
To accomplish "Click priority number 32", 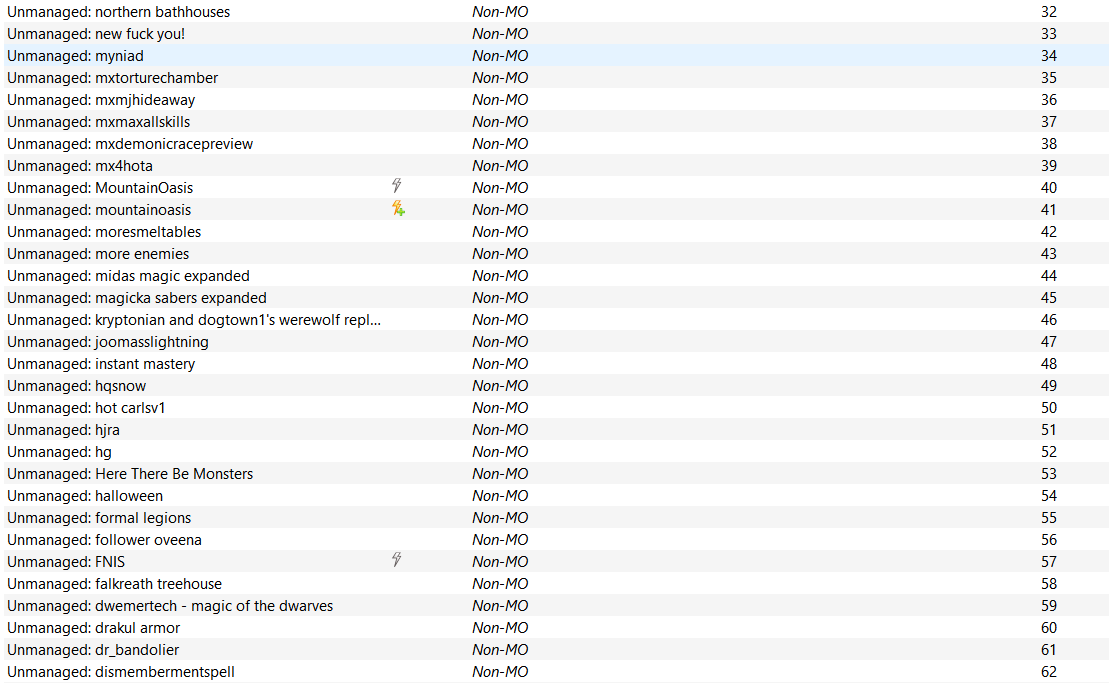I will pos(1049,12).
